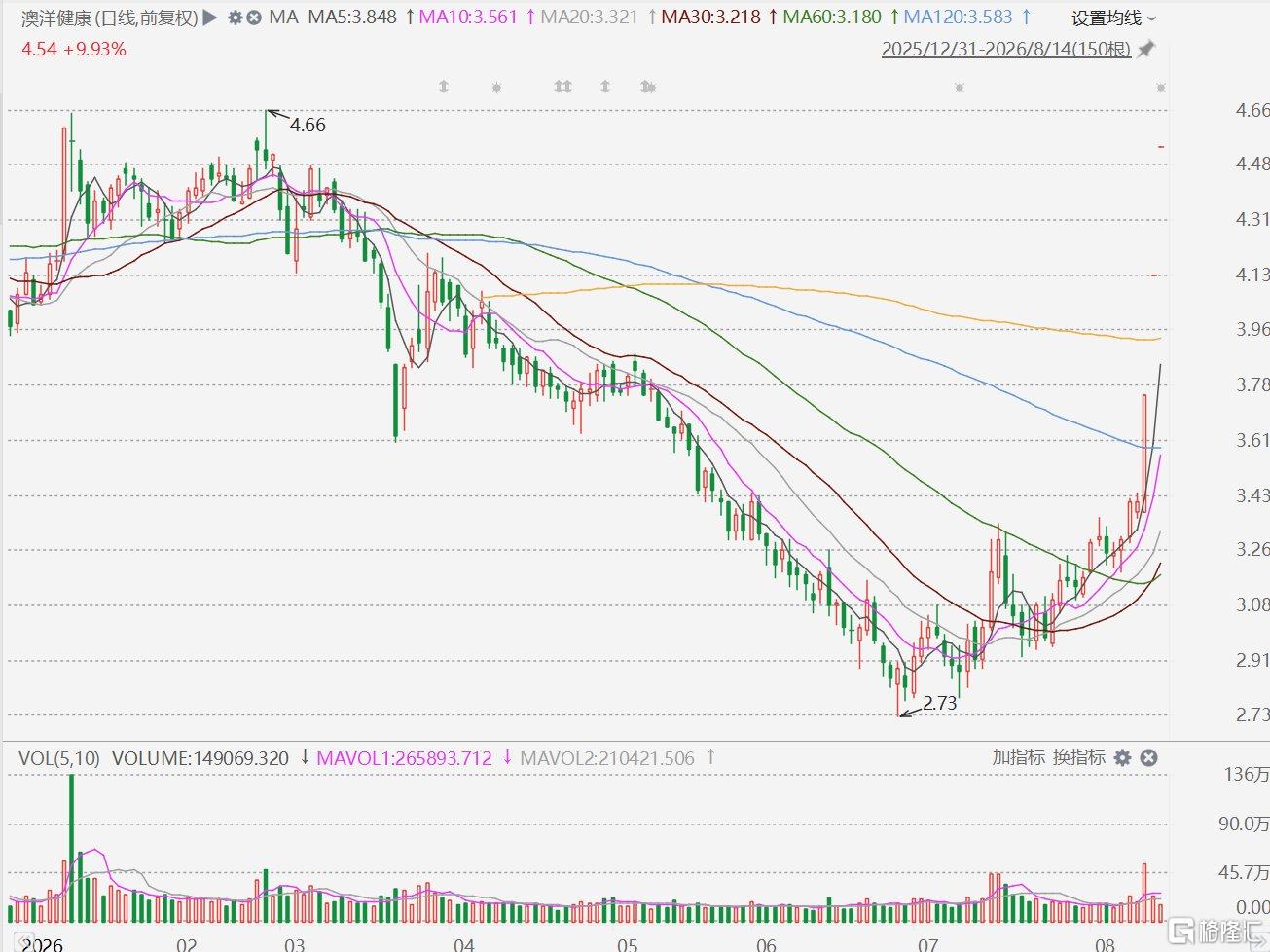
Task: Click the pin icon next to date range
Action: tap(1146, 49)
